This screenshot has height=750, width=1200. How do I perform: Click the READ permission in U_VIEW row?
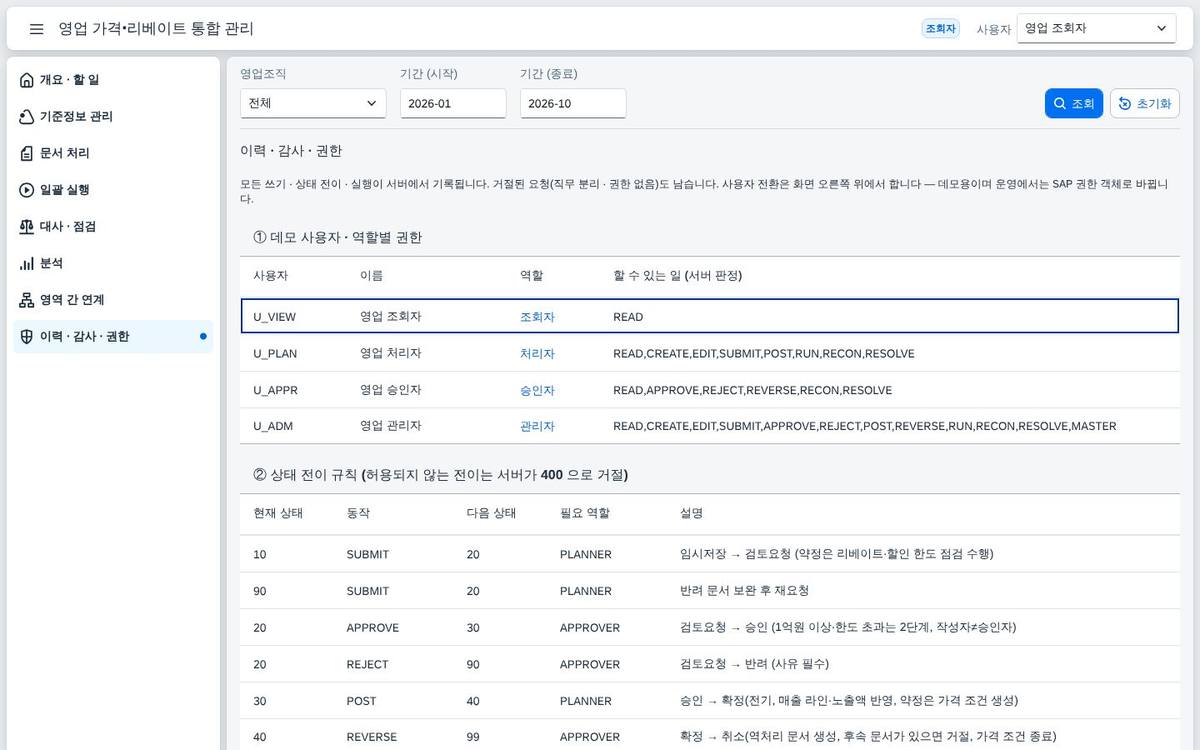click(628, 317)
